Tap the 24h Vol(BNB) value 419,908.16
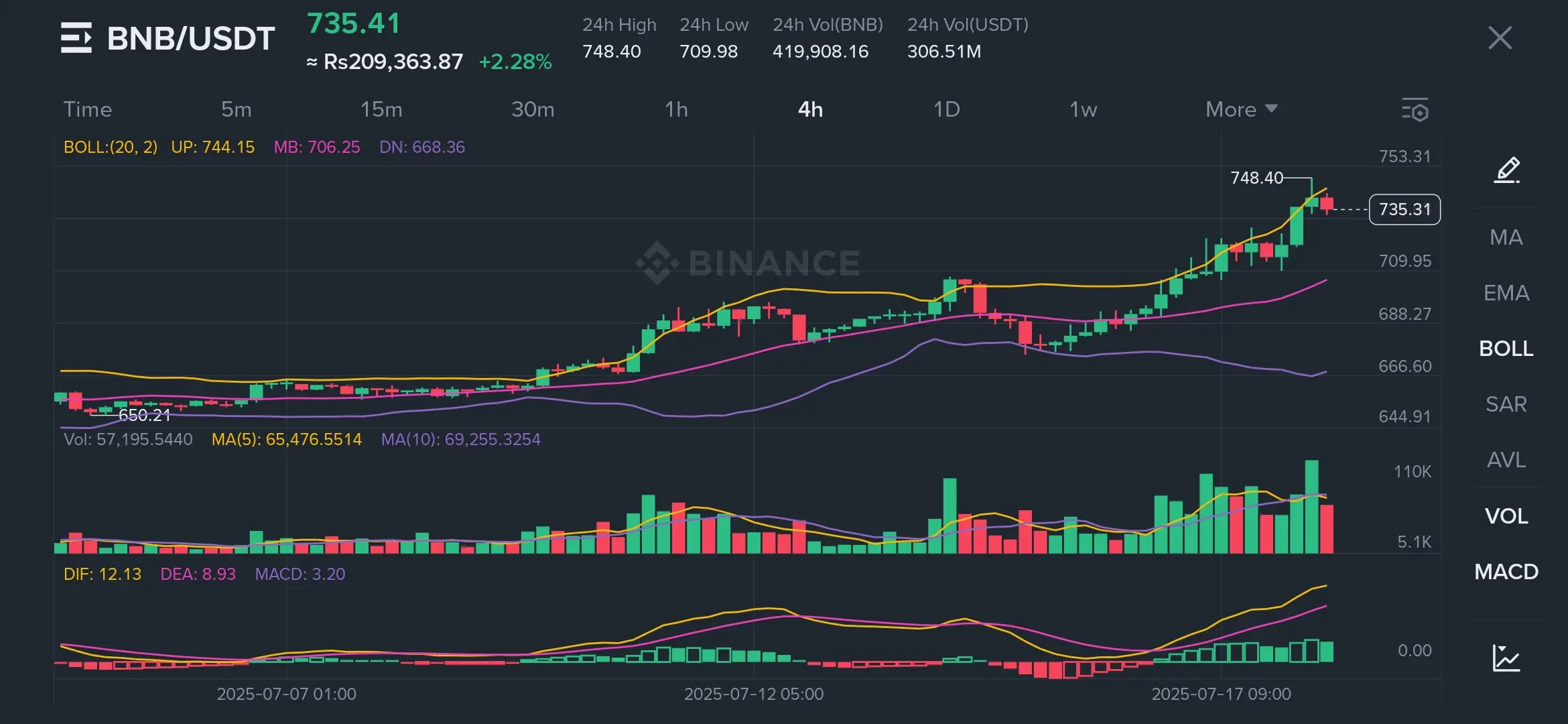 (821, 52)
